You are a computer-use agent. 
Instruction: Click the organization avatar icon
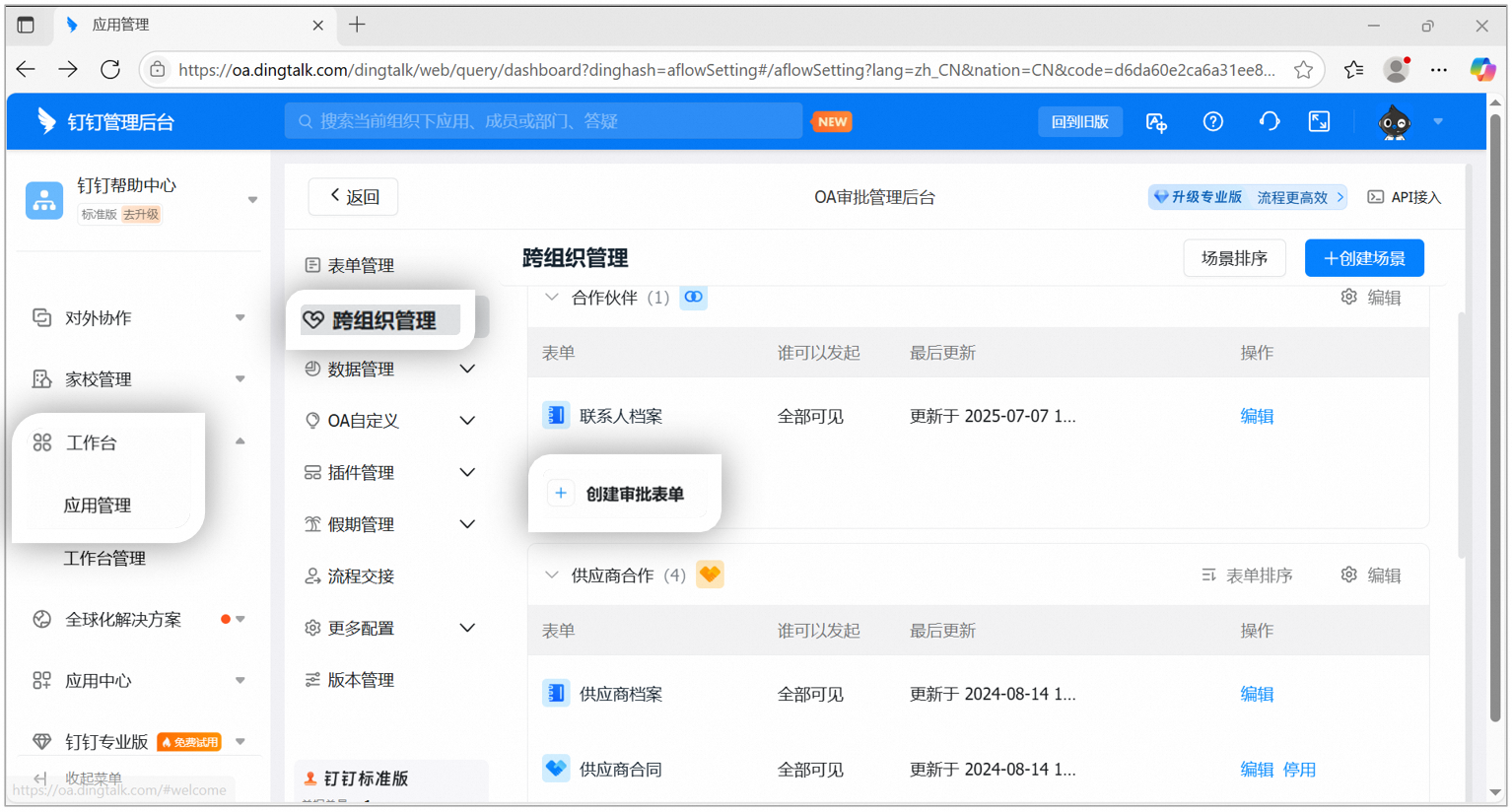[x=44, y=200]
